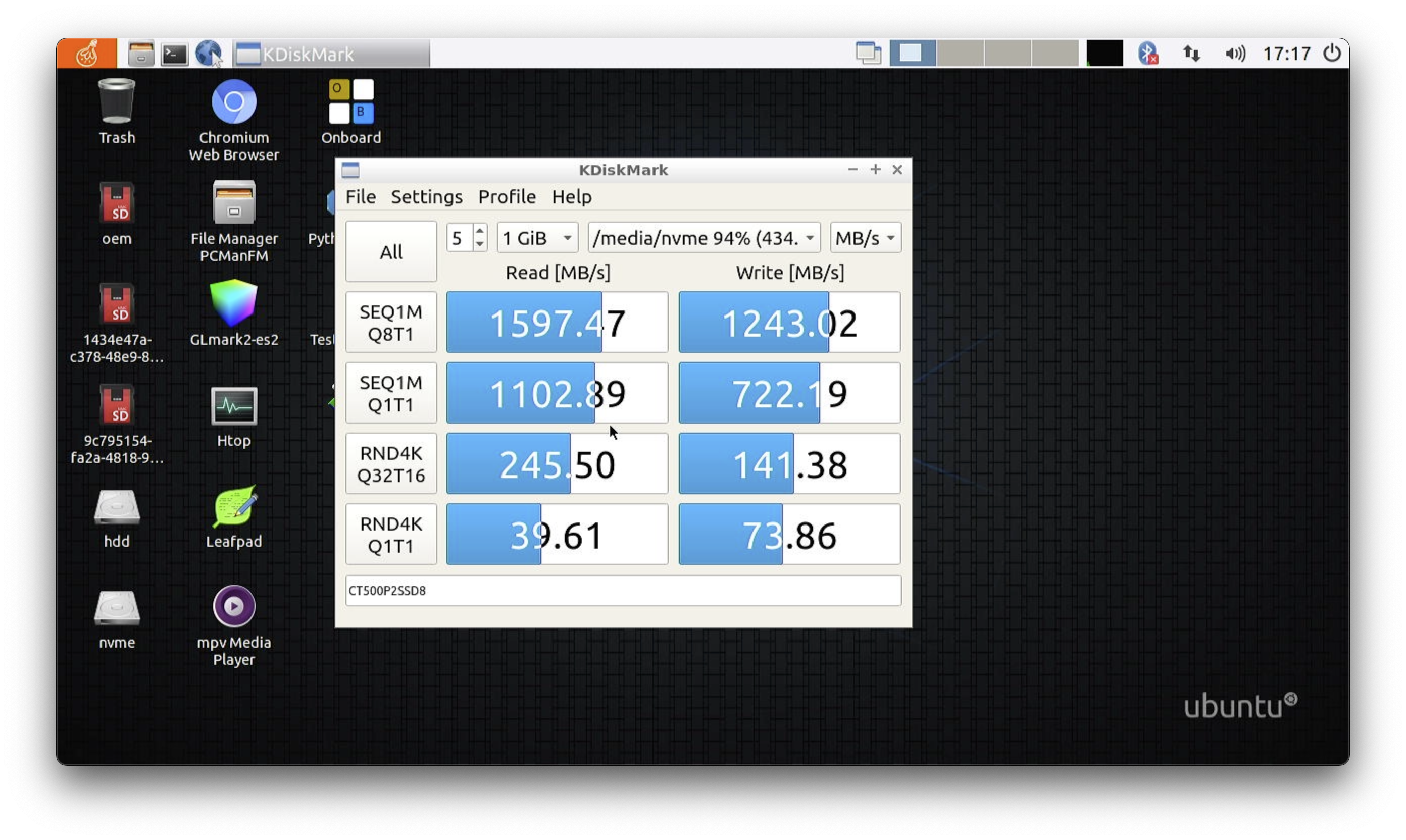1406x840 pixels.
Task: Run the RND4K Q1T1 test
Action: tap(391, 535)
